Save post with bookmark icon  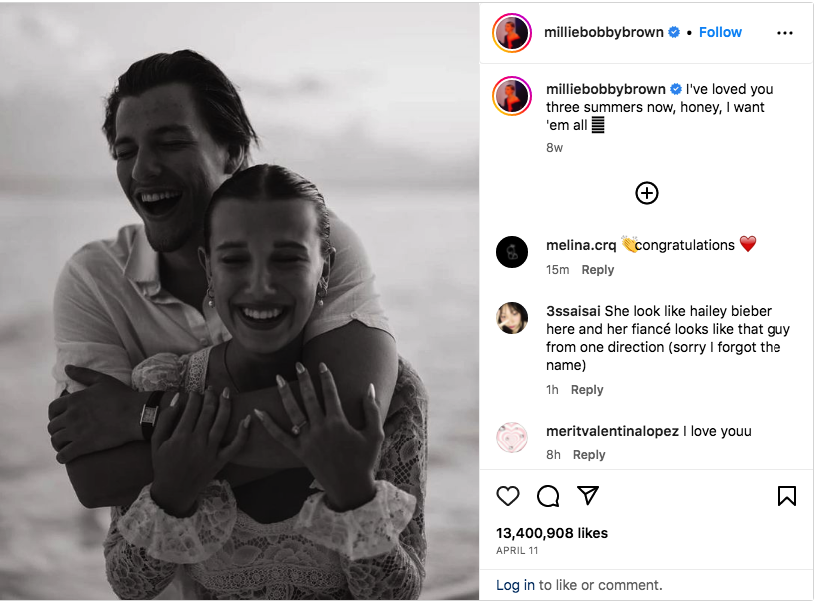click(786, 496)
